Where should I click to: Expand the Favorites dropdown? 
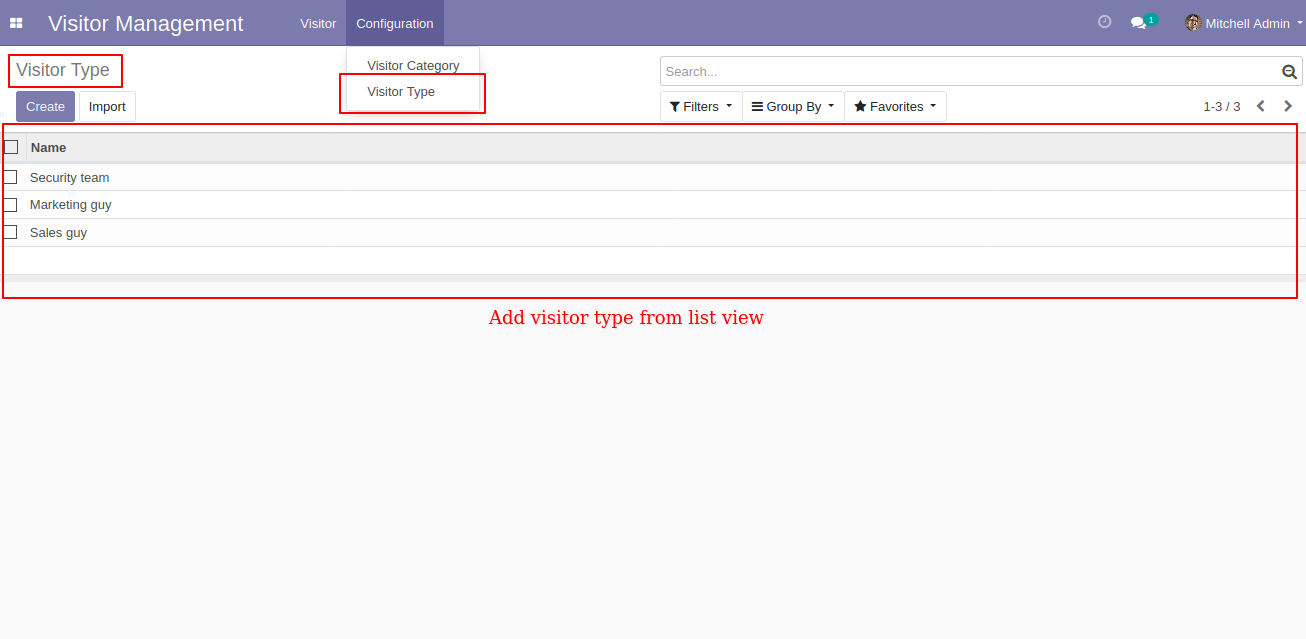coord(895,106)
